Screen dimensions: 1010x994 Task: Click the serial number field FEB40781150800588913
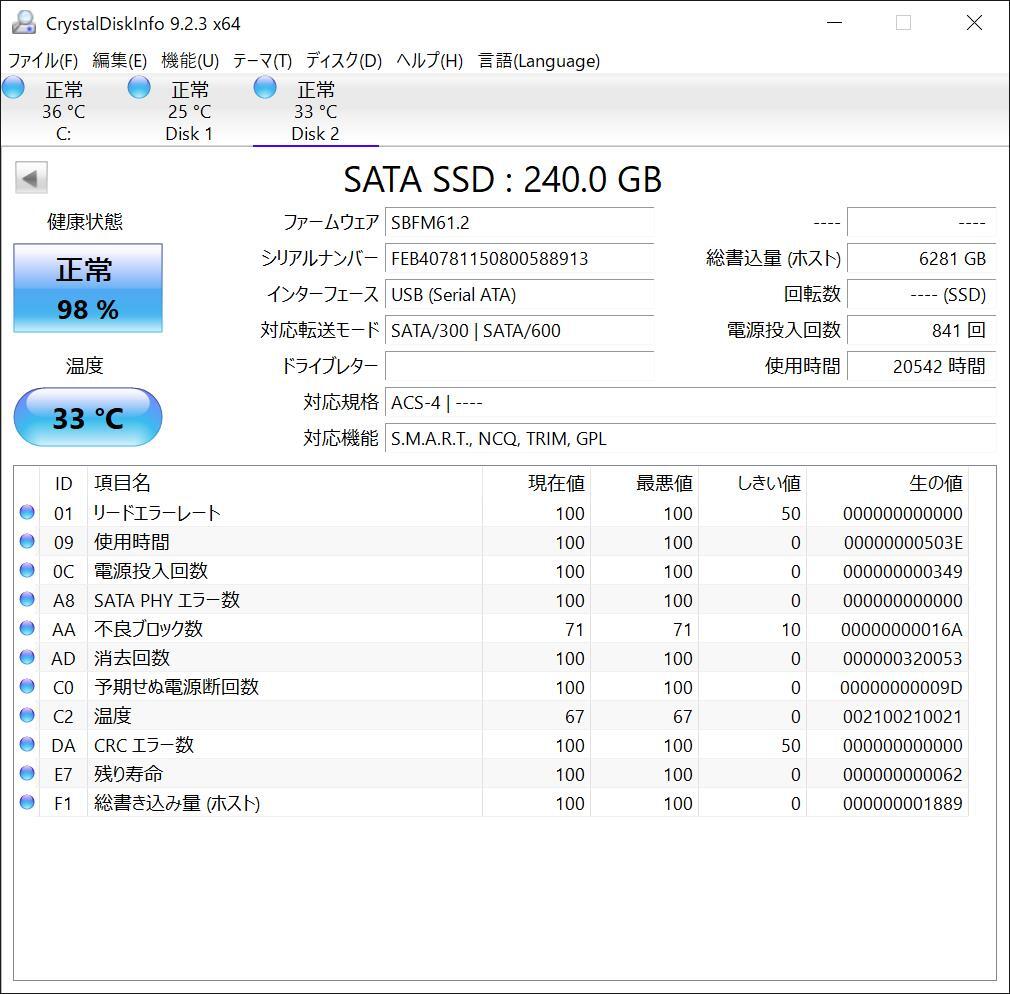[519, 259]
